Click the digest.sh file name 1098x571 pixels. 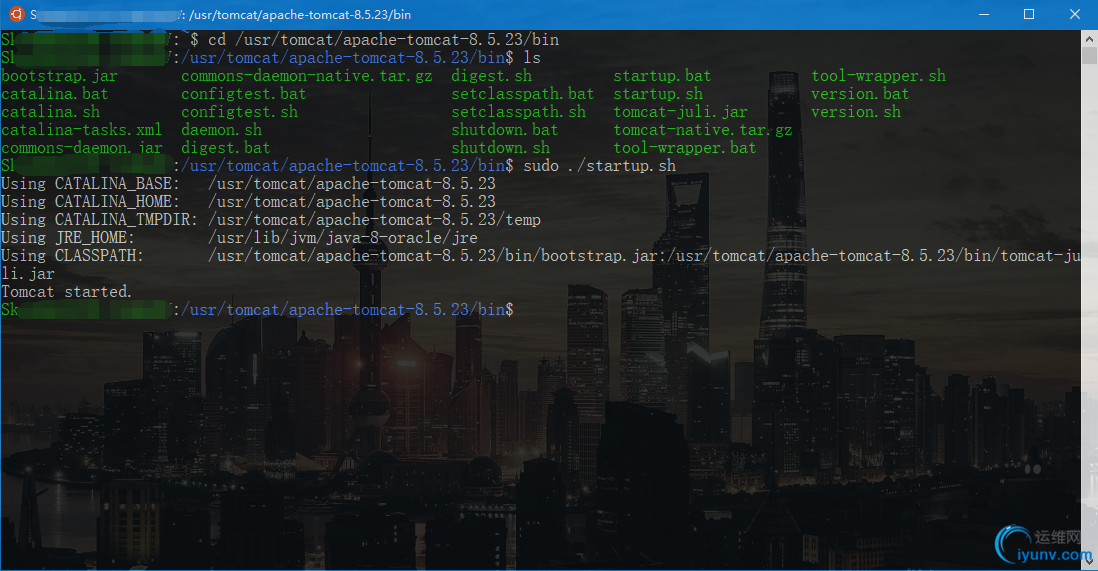(x=492, y=76)
